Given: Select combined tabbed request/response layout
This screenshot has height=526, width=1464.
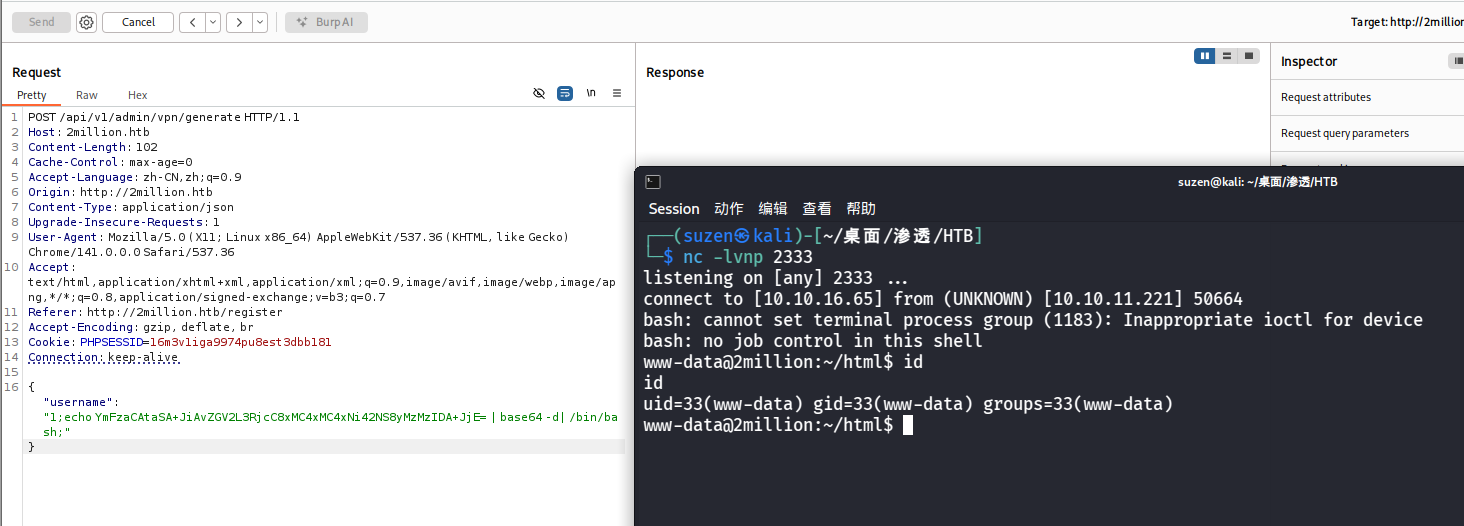Looking at the screenshot, I should pyautogui.click(x=1248, y=56).
